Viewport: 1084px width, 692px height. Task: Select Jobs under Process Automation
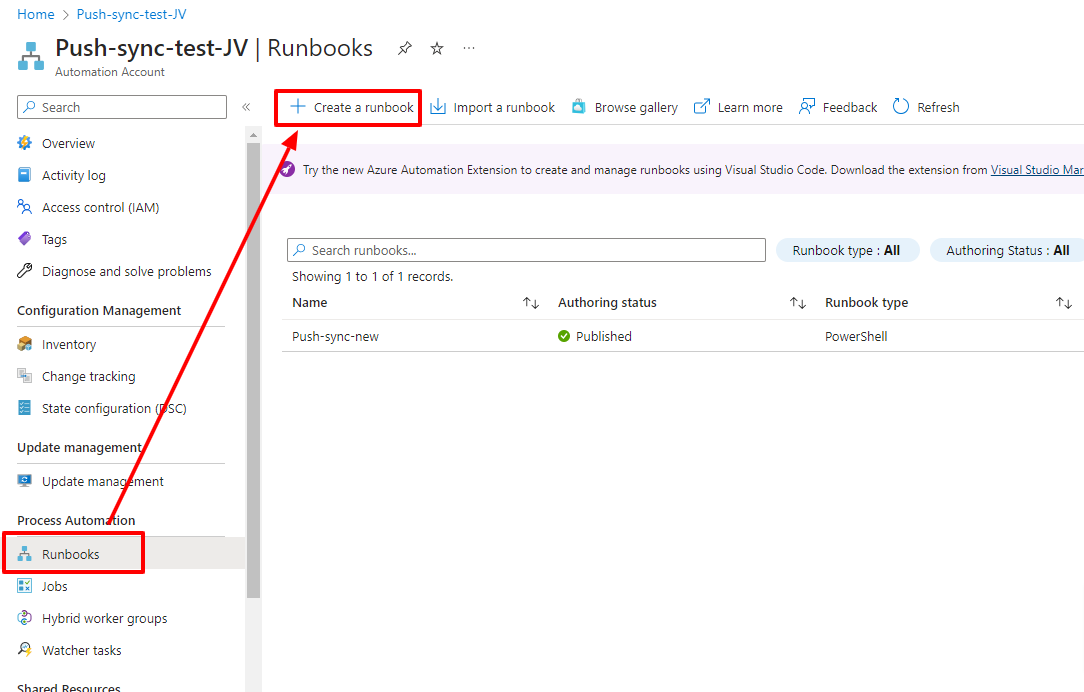coord(55,586)
